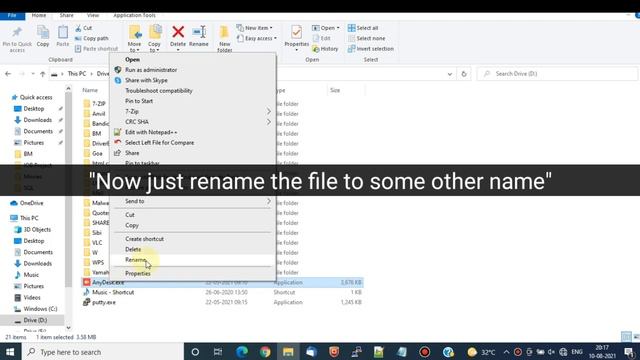Click Select none in ribbon
This screenshot has height=360, width=640.
367,38
